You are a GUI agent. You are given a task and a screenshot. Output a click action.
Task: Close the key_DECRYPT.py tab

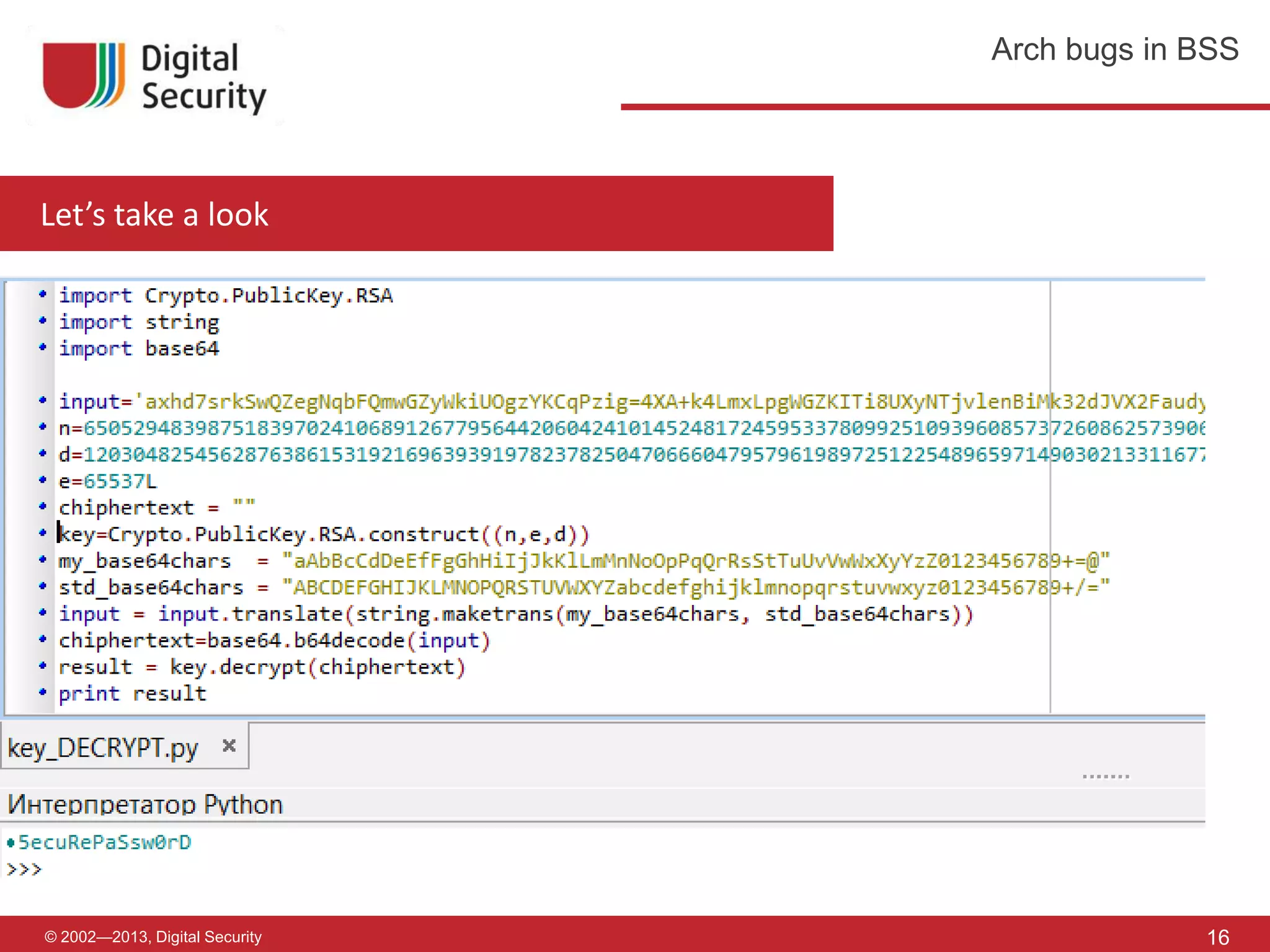pos(229,746)
